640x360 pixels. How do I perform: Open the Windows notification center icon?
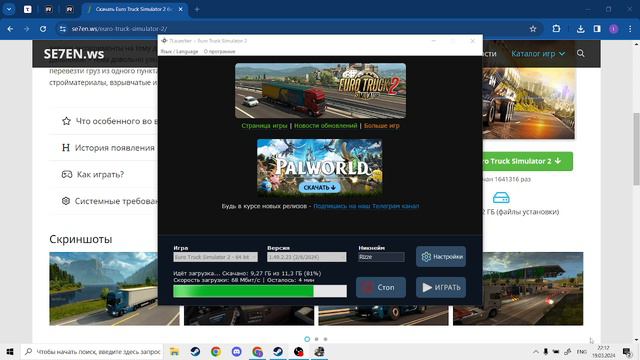tap(627, 351)
